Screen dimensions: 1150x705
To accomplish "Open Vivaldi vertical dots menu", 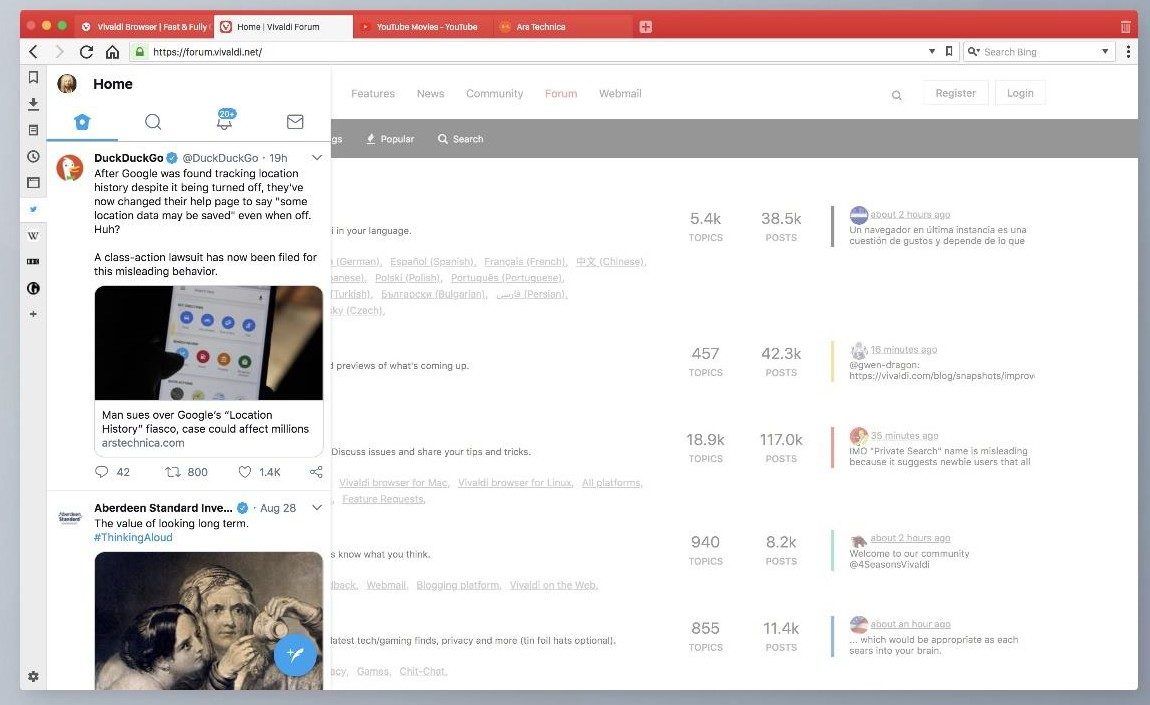I will (1128, 51).
